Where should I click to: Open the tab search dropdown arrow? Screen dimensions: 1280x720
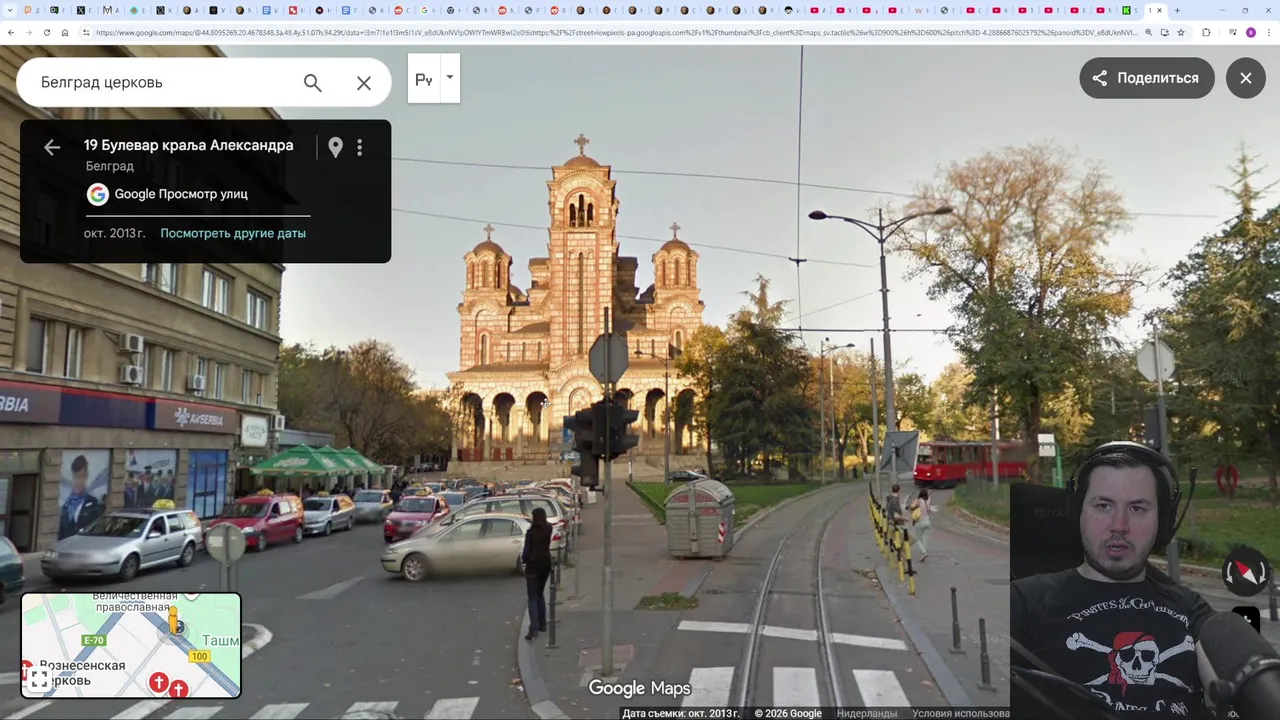click(x=10, y=10)
